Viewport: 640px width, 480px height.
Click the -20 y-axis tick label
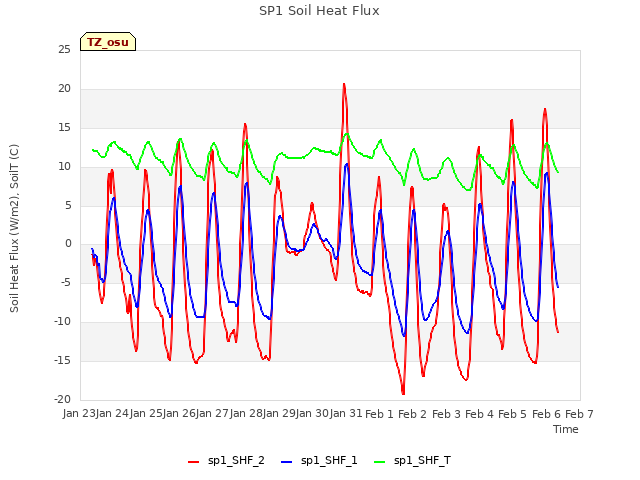[63, 400]
